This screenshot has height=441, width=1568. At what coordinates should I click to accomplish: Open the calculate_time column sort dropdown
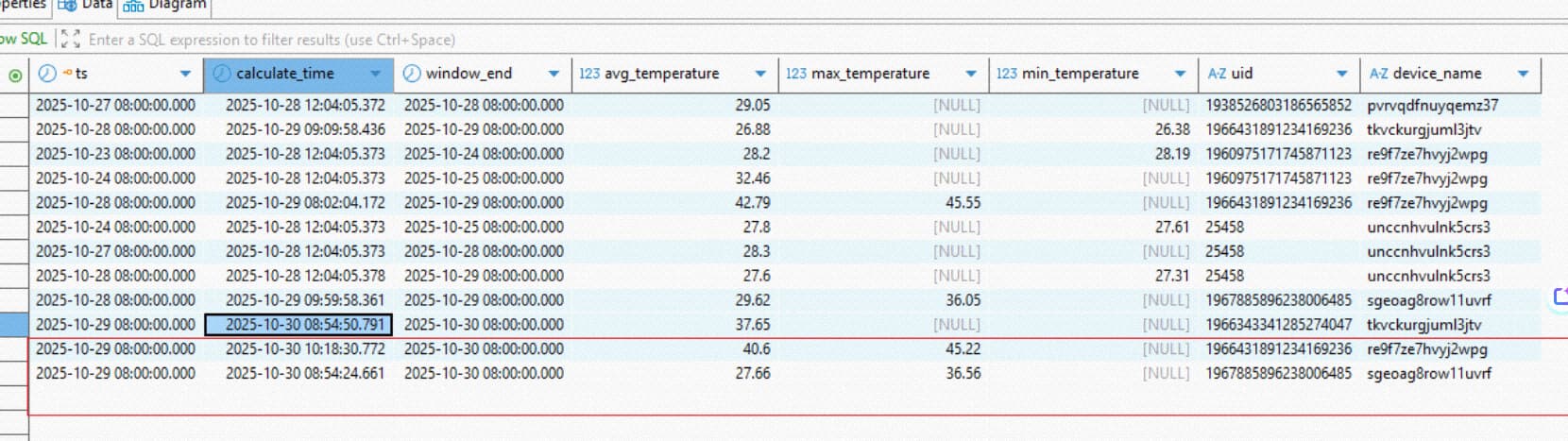point(376,74)
